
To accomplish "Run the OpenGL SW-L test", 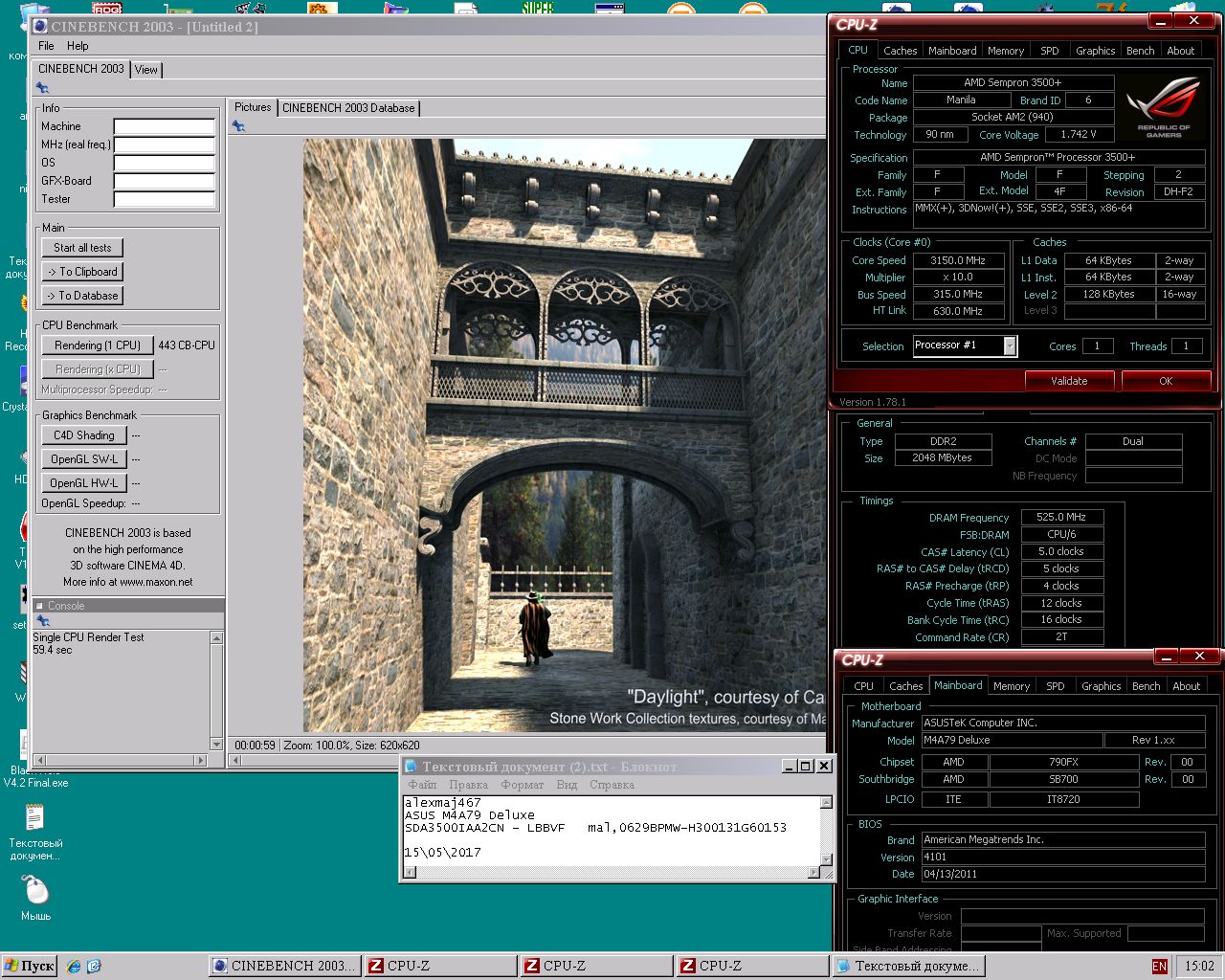I will [x=84, y=459].
